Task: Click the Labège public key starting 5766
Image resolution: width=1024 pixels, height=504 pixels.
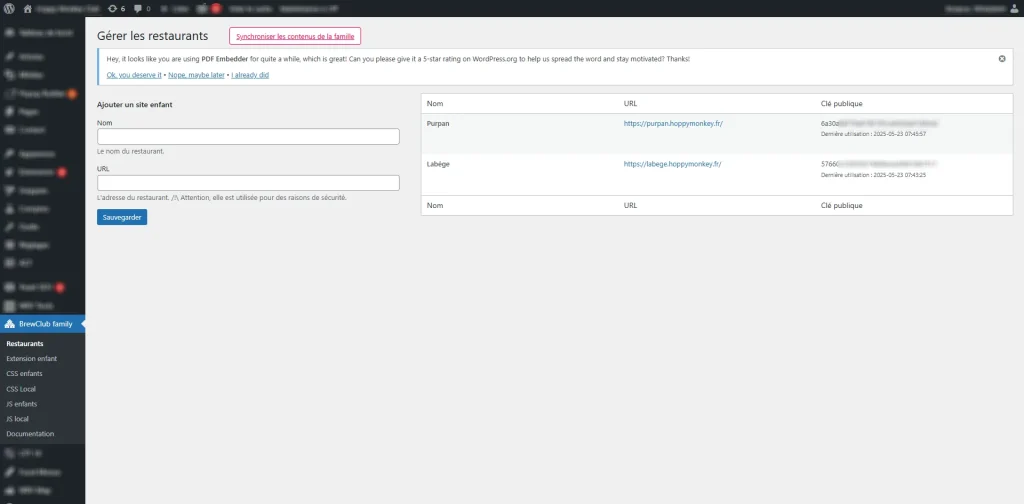Action: (880, 165)
